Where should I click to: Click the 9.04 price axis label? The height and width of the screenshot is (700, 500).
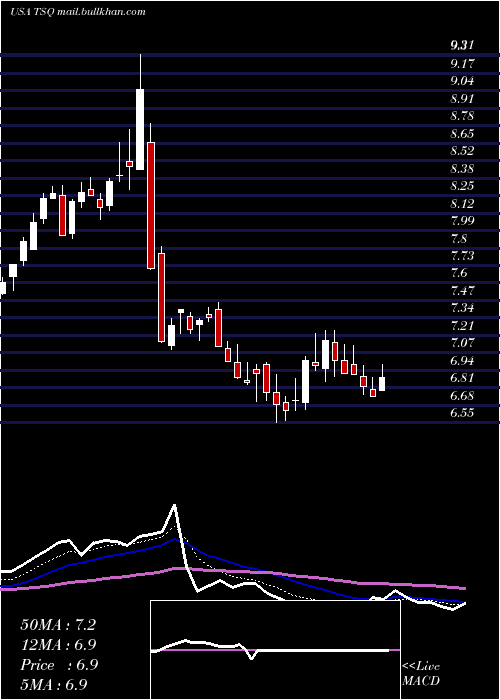[x=462, y=81]
